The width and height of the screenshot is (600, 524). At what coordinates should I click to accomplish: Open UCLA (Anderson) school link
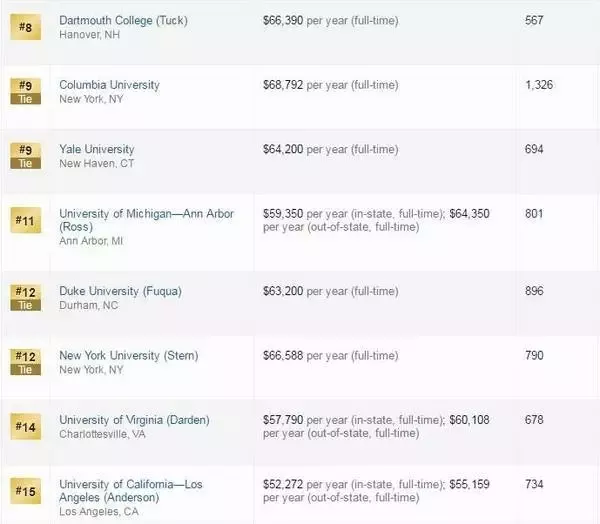tap(131, 491)
